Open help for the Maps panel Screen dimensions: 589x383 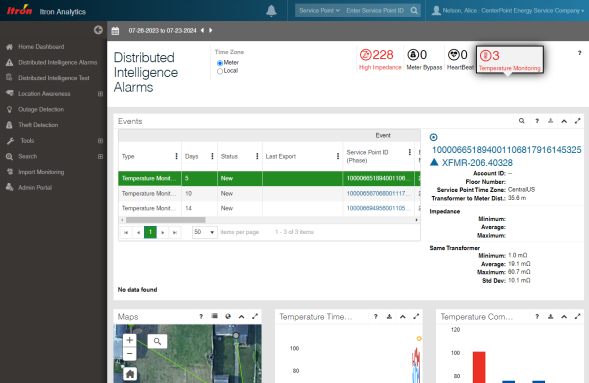[x=201, y=317]
